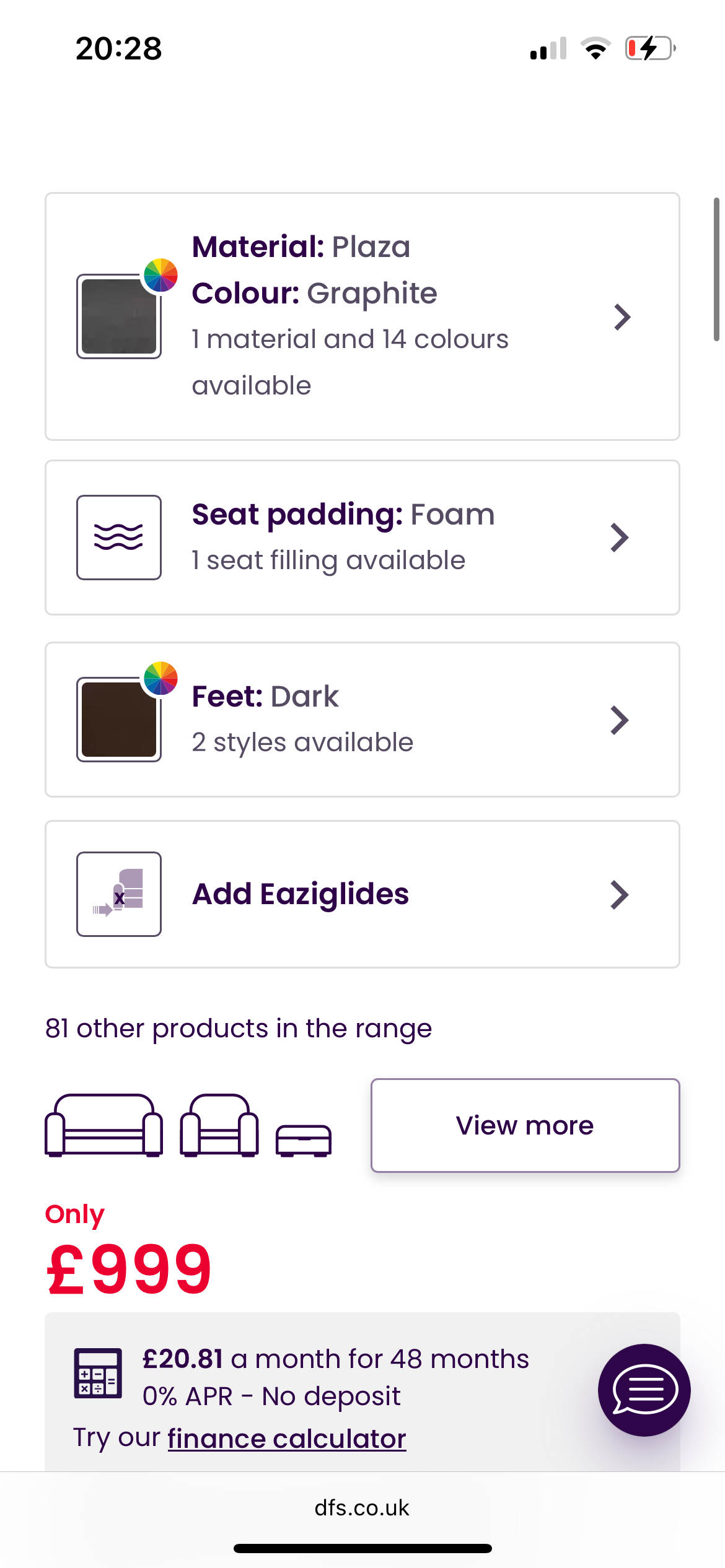Expand Material and Colour options chevron
Viewport: 725px width, 1568px height.
[622, 317]
